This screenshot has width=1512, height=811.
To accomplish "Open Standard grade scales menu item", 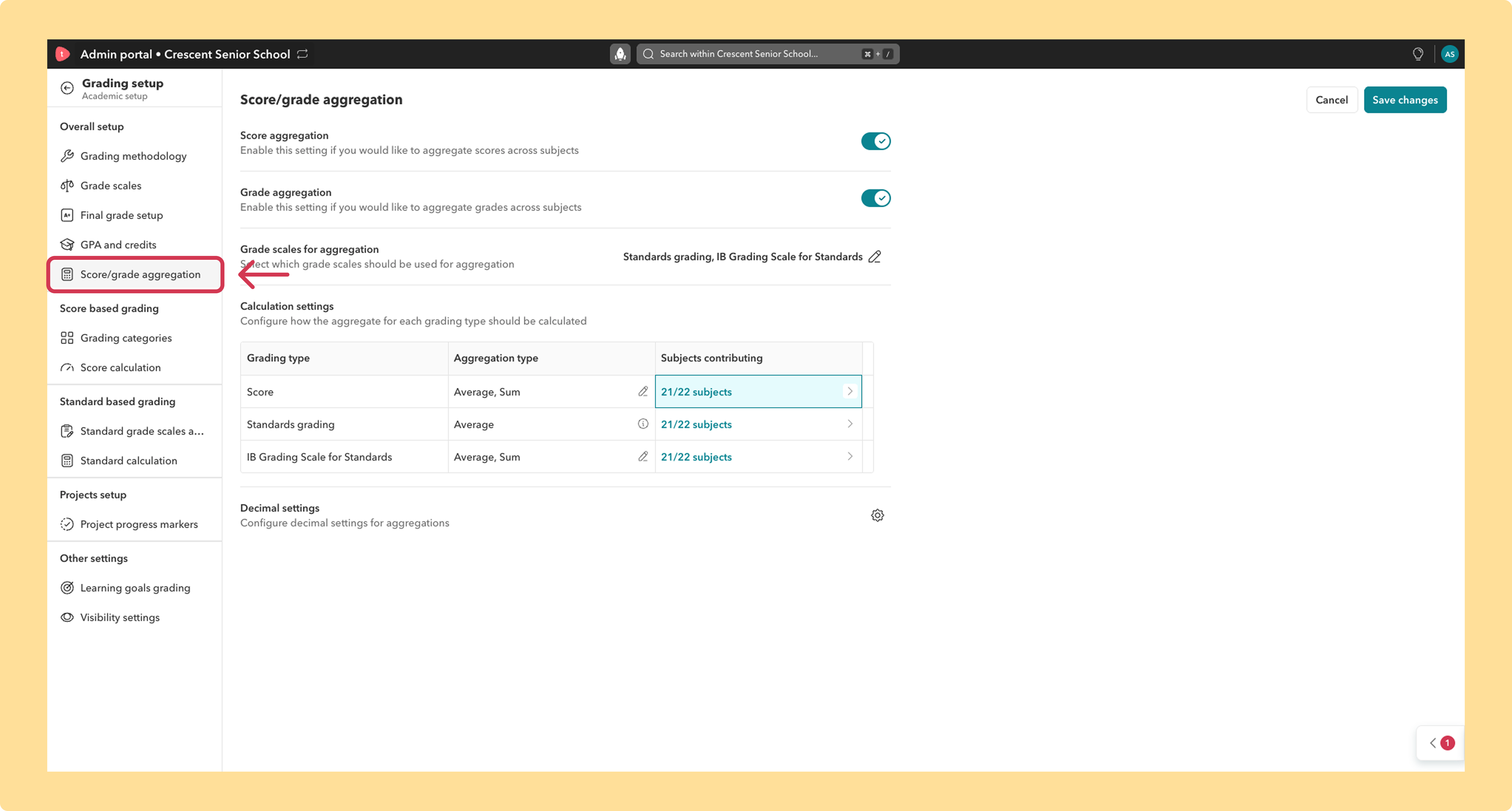I will pos(134,431).
